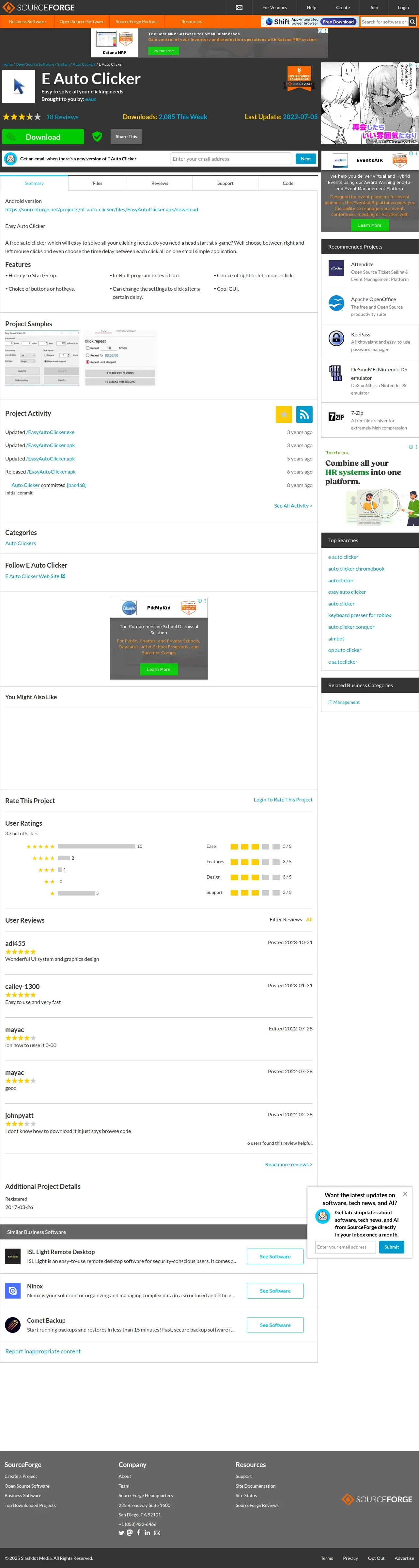This screenshot has height=1568, width=419.
Task: Click the Attendize project icon
Action: (x=336, y=268)
